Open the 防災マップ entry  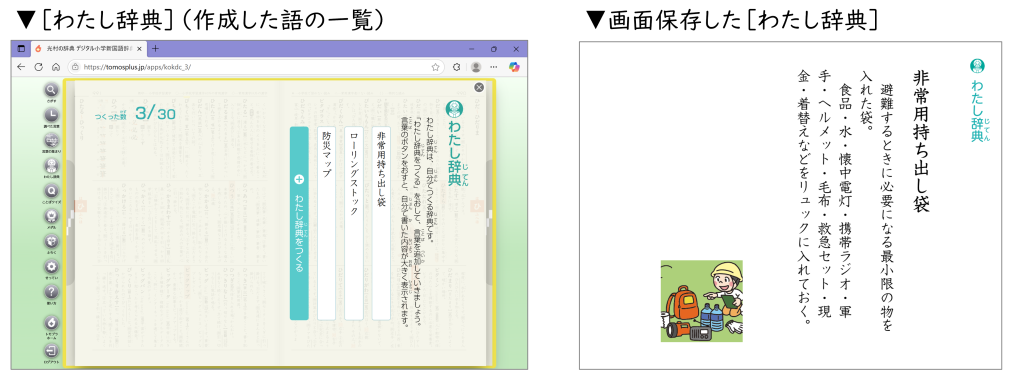pos(327,223)
